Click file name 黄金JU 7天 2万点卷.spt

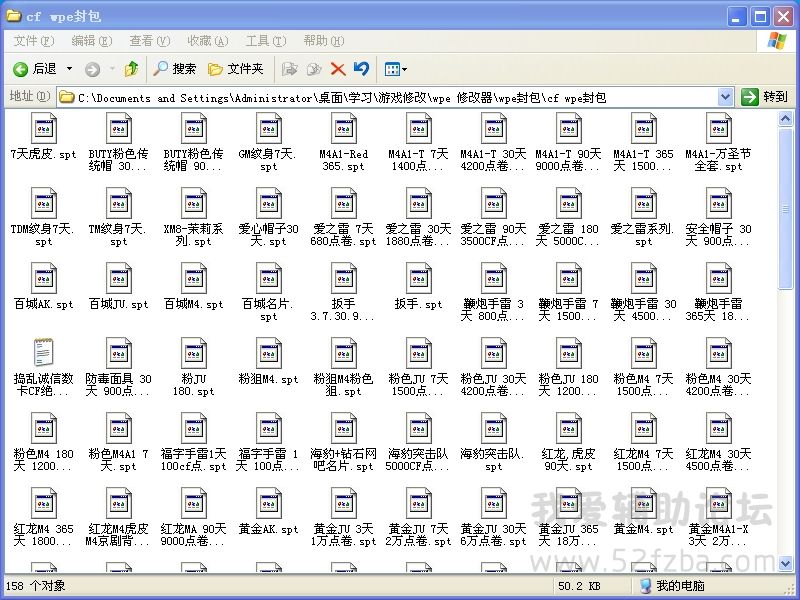pos(418,535)
